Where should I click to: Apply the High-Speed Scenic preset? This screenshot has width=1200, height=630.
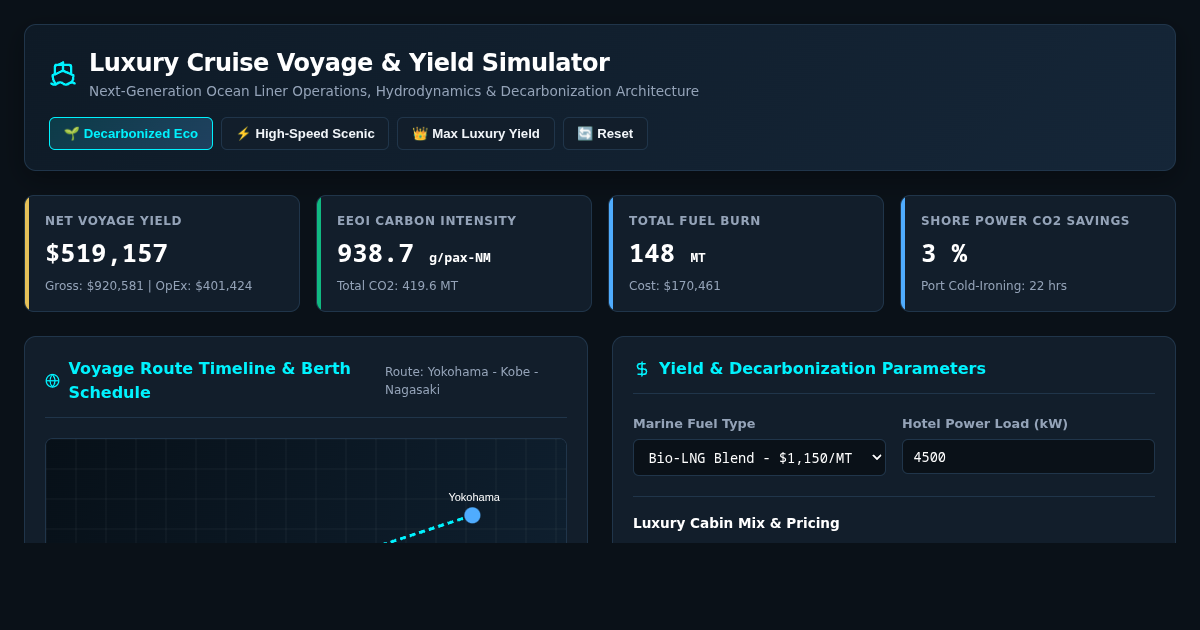pyautogui.click(x=305, y=133)
